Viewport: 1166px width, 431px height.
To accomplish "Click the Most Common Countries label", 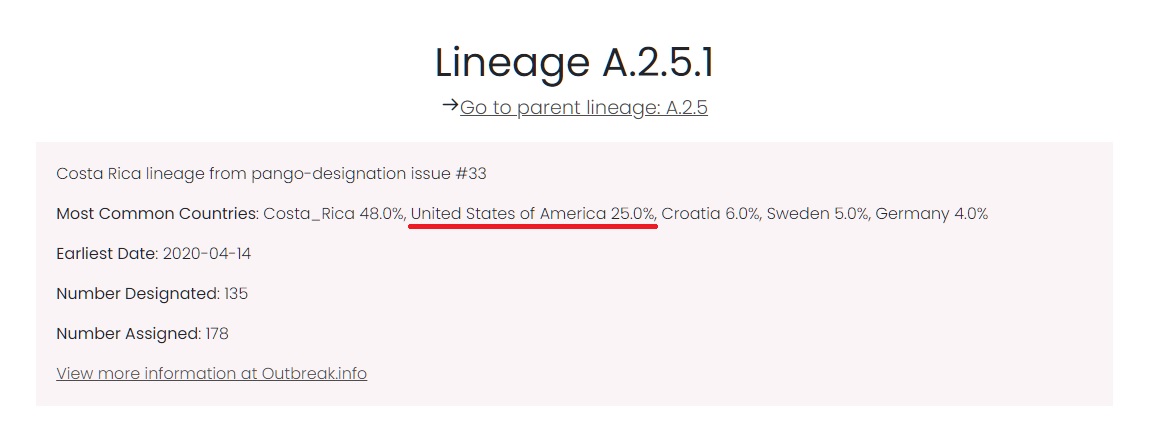I will (x=157, y=214).
